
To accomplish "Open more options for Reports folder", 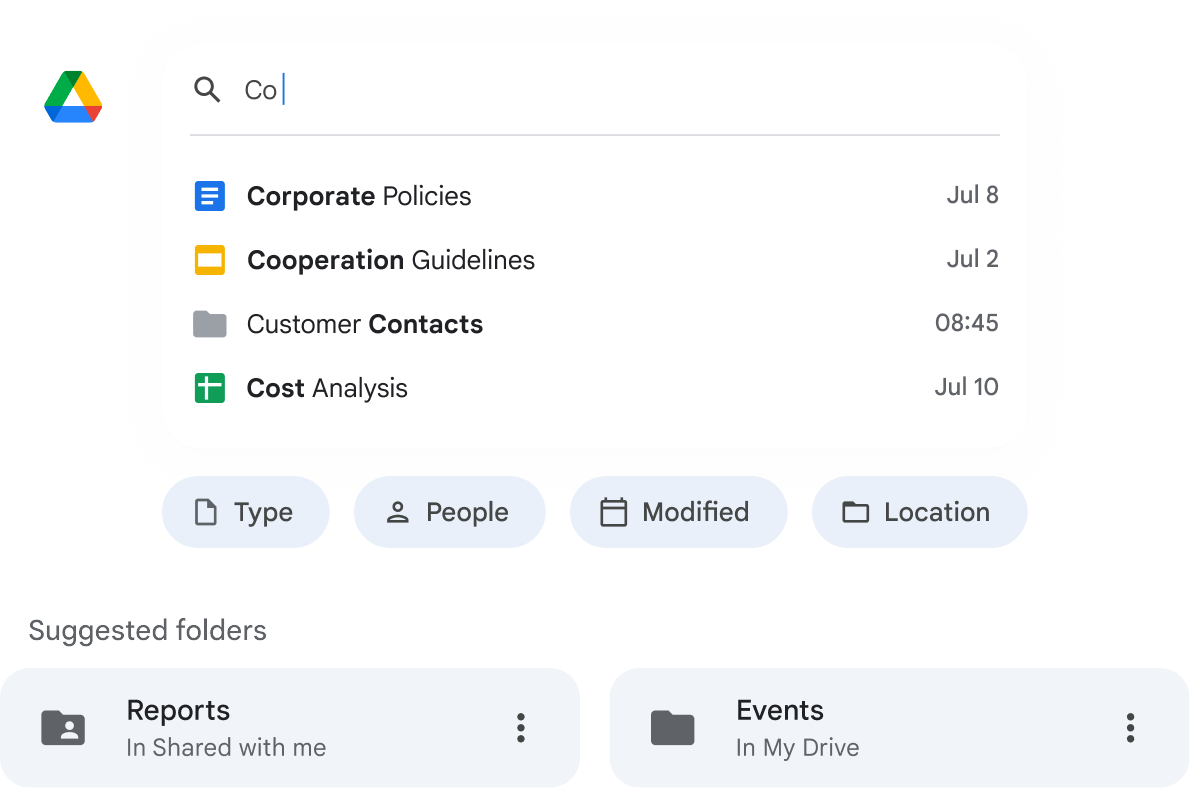I will 521,728.
